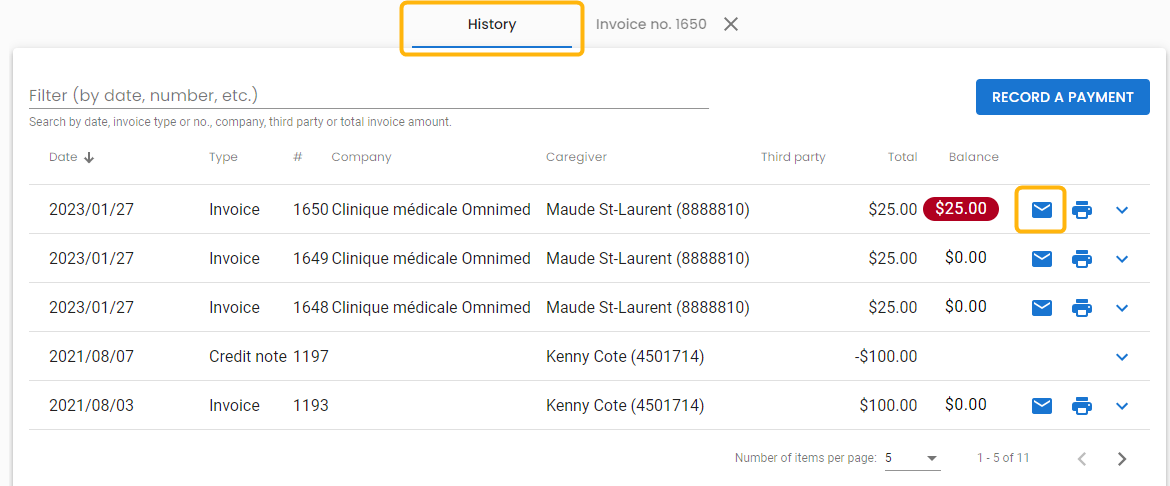The width and height of the screenshot is (1170, 486).
Task: Click the Record a Payment button
Action: [x=1063, y=97]
